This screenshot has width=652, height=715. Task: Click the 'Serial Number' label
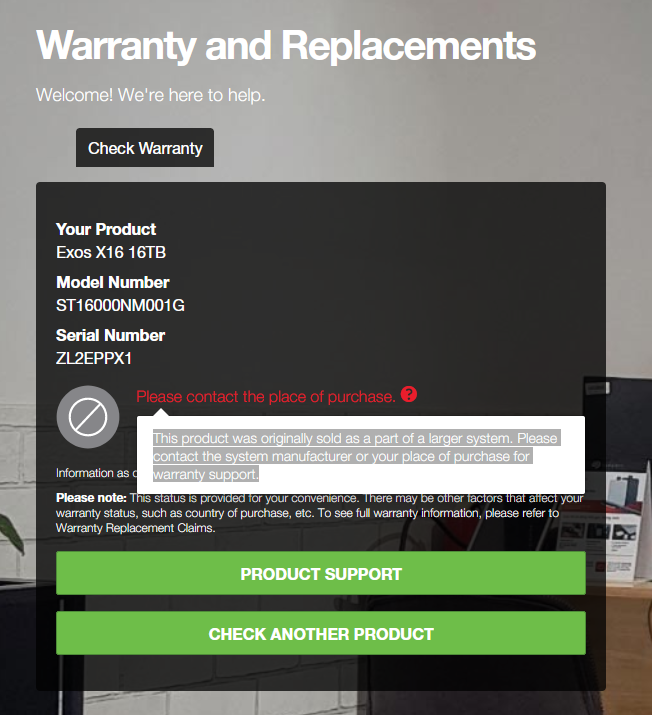tap(110, 335)
